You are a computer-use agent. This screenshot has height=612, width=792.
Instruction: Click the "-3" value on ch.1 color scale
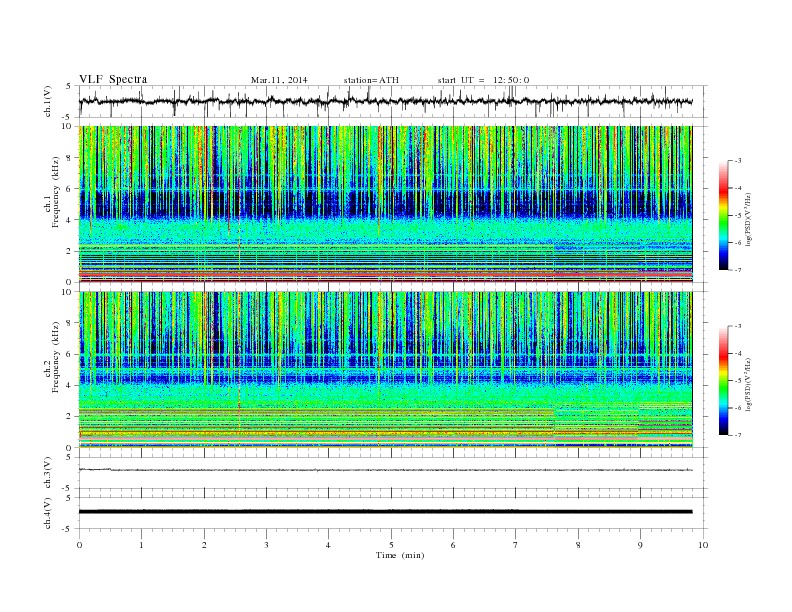[737, 161]
